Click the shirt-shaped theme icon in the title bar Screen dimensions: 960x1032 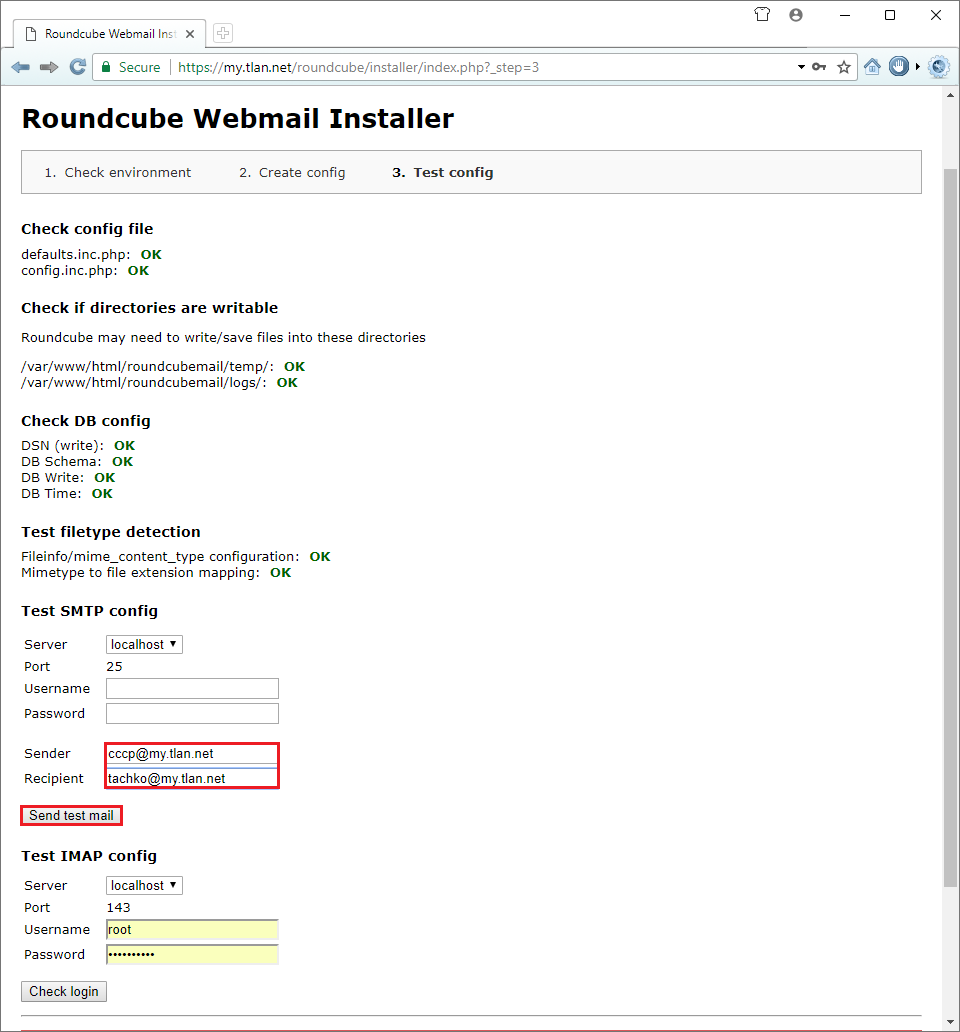pos(762,14)
